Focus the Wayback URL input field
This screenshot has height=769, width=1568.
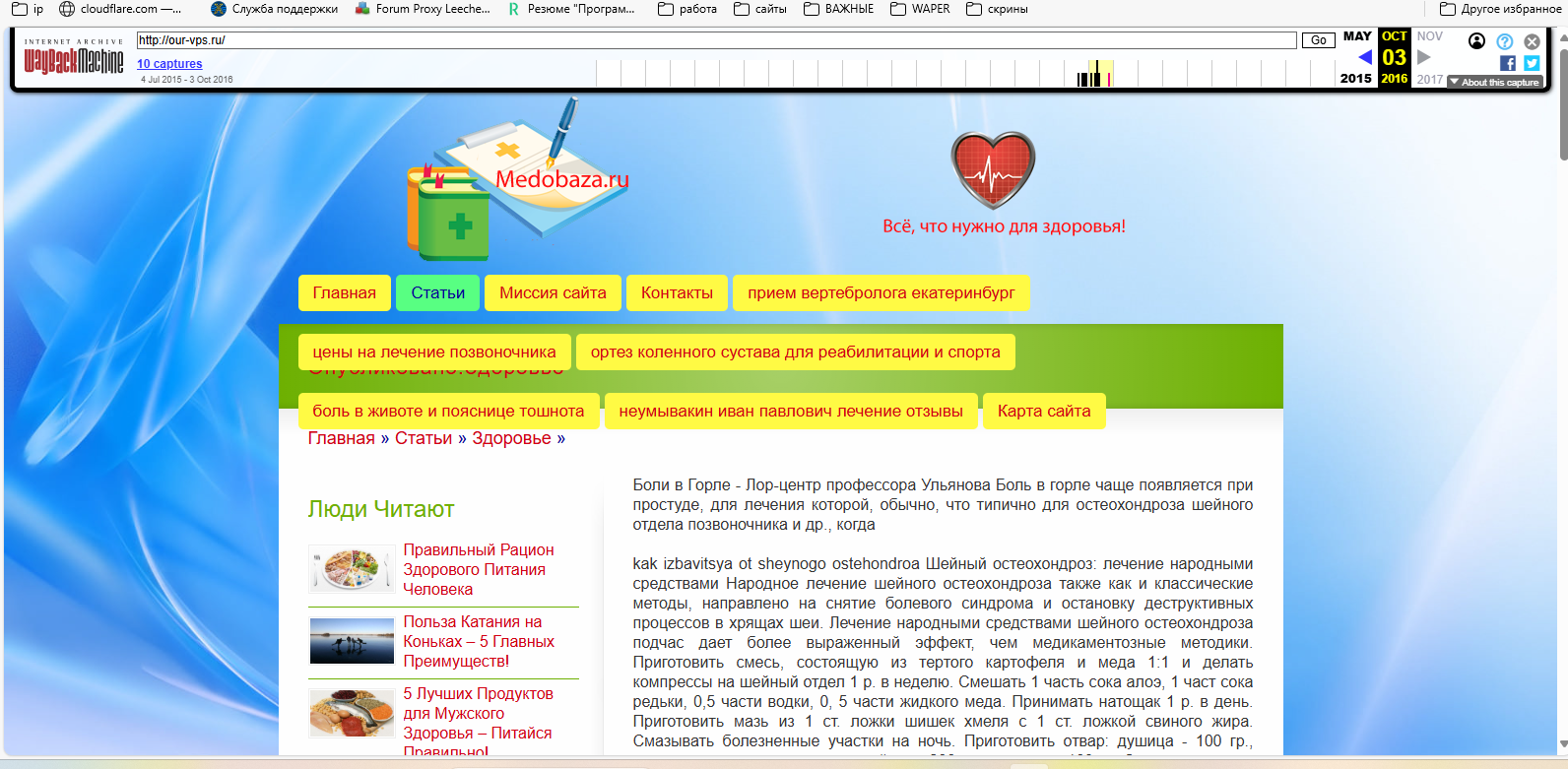[x=716, y=40]
